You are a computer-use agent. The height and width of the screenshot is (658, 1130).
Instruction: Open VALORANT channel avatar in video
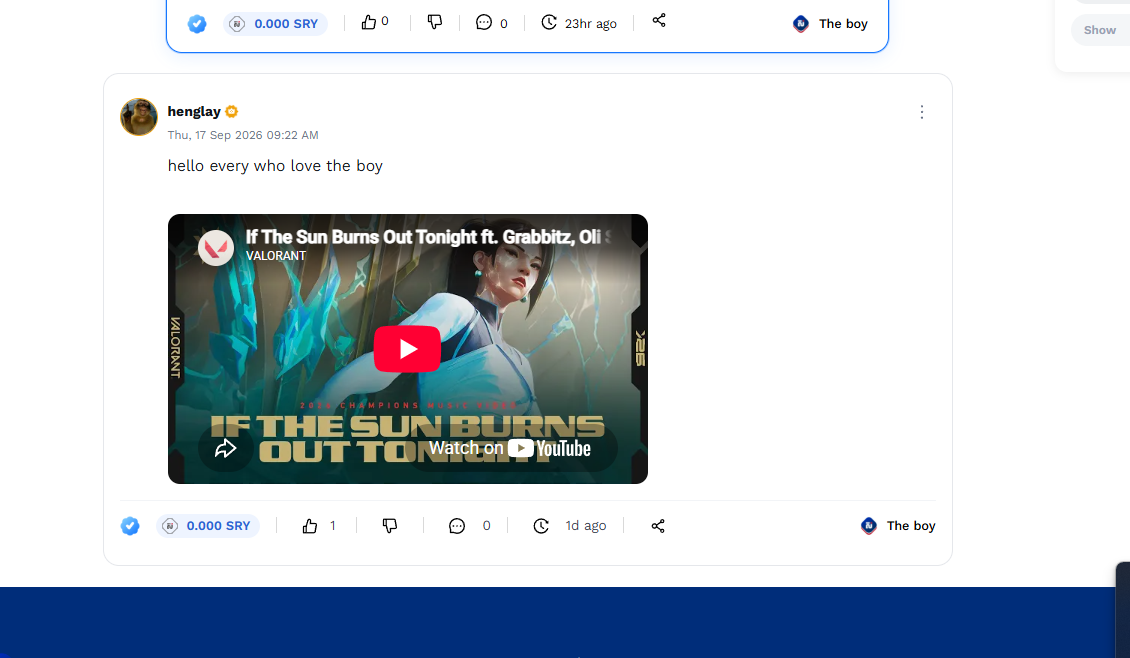tap(215, 247)
